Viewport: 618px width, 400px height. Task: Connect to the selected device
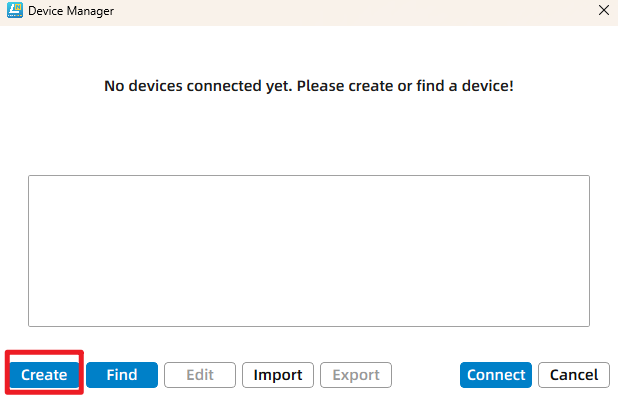coord(496,375)
